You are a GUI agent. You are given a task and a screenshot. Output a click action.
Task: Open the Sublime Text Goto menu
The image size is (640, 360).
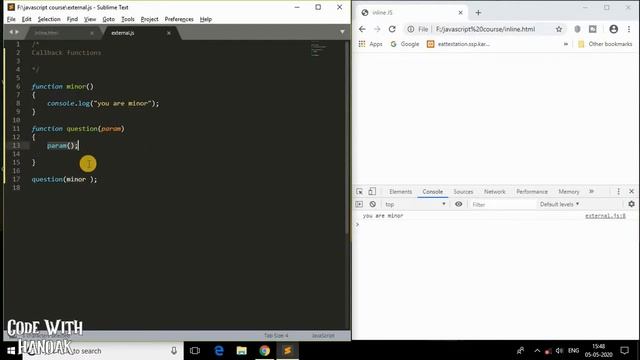coord(109,19)
